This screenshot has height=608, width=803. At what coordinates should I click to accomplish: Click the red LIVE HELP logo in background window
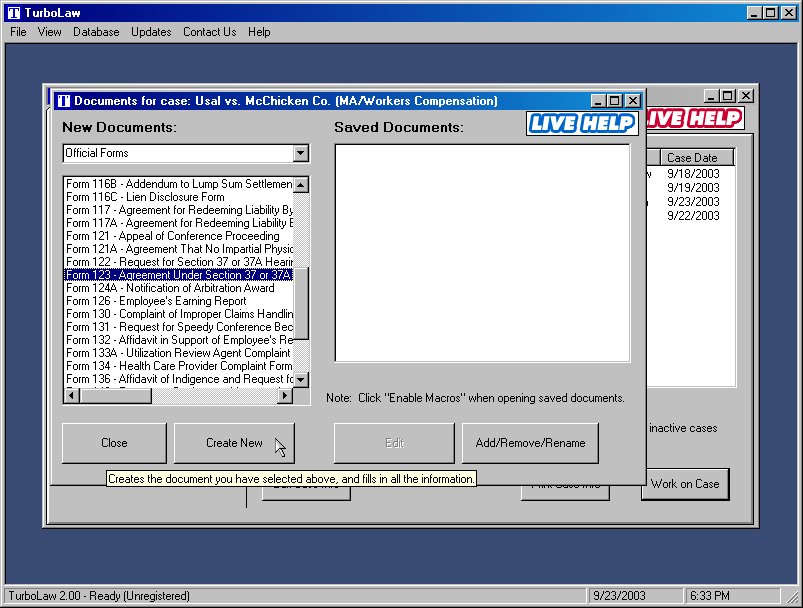pyautogui.click(x=695, y=118)
